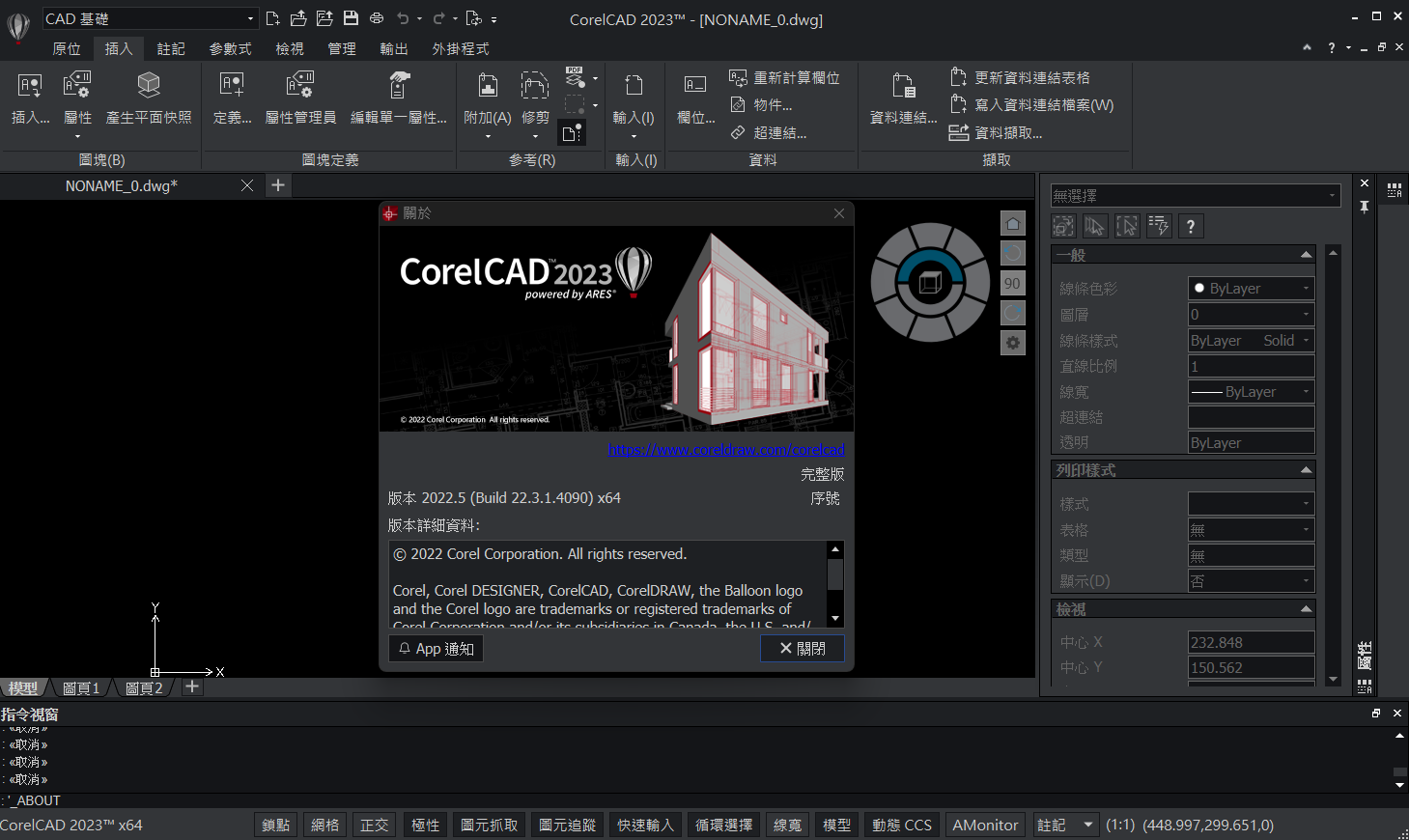The image size is (1409, 840).
Task: Click the Data Link icon
Action: (x=903, y=87)
